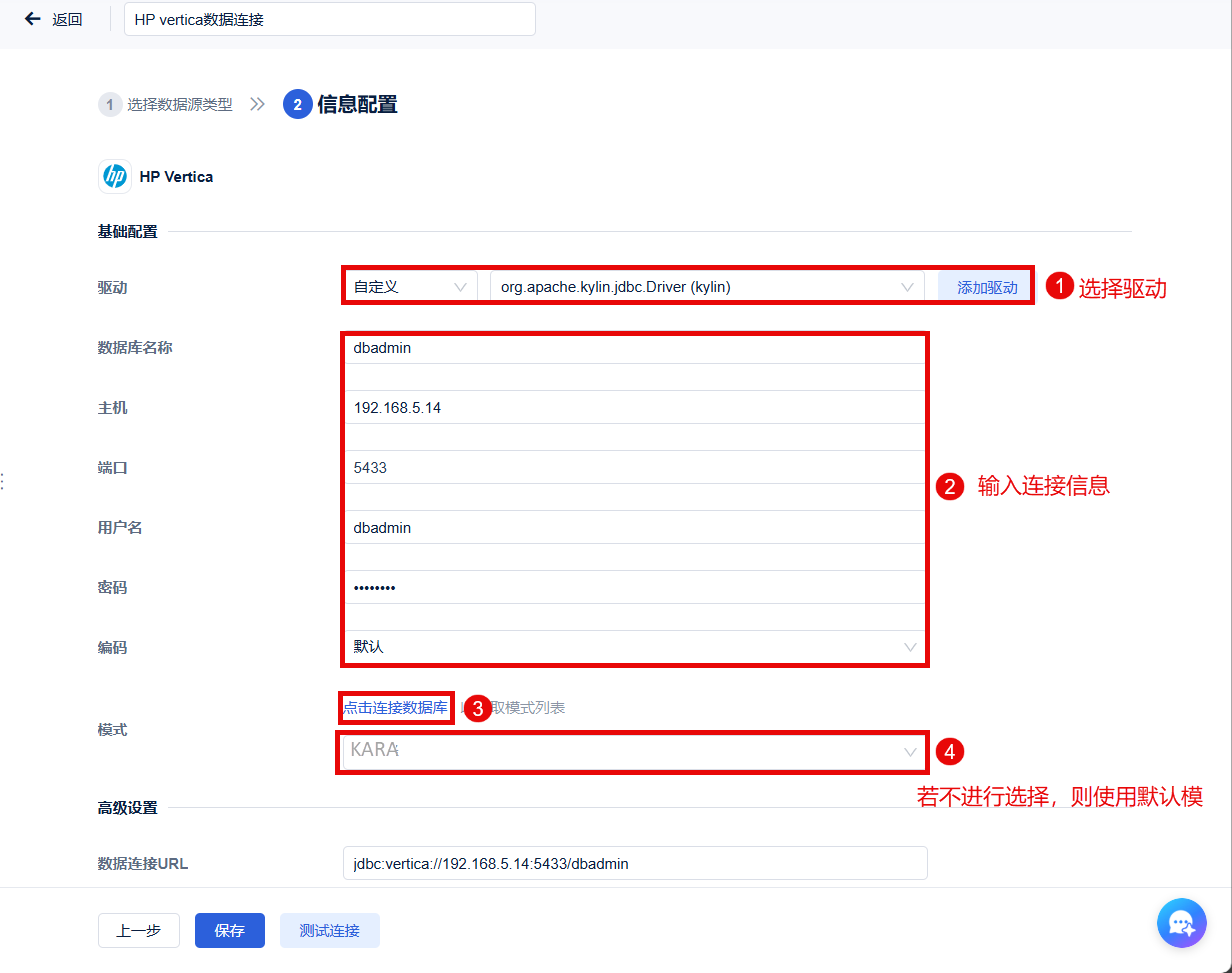Go back to step 1 选择数据源类型

[166, 104]
